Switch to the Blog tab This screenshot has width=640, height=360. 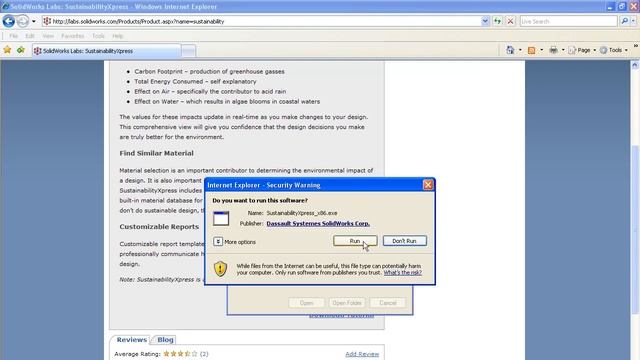[x=165, y=340]
